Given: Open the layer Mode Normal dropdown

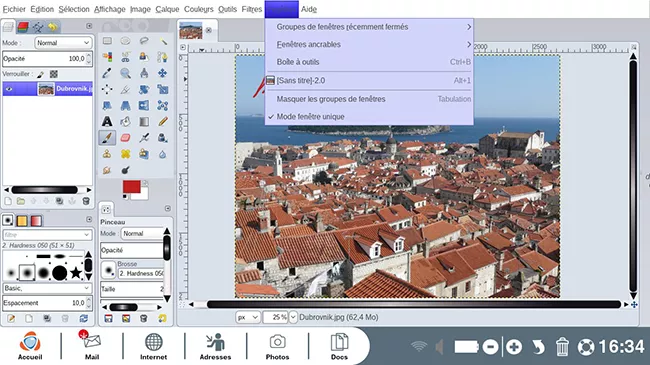Looking at the screenshot, I should coord(63,43).
